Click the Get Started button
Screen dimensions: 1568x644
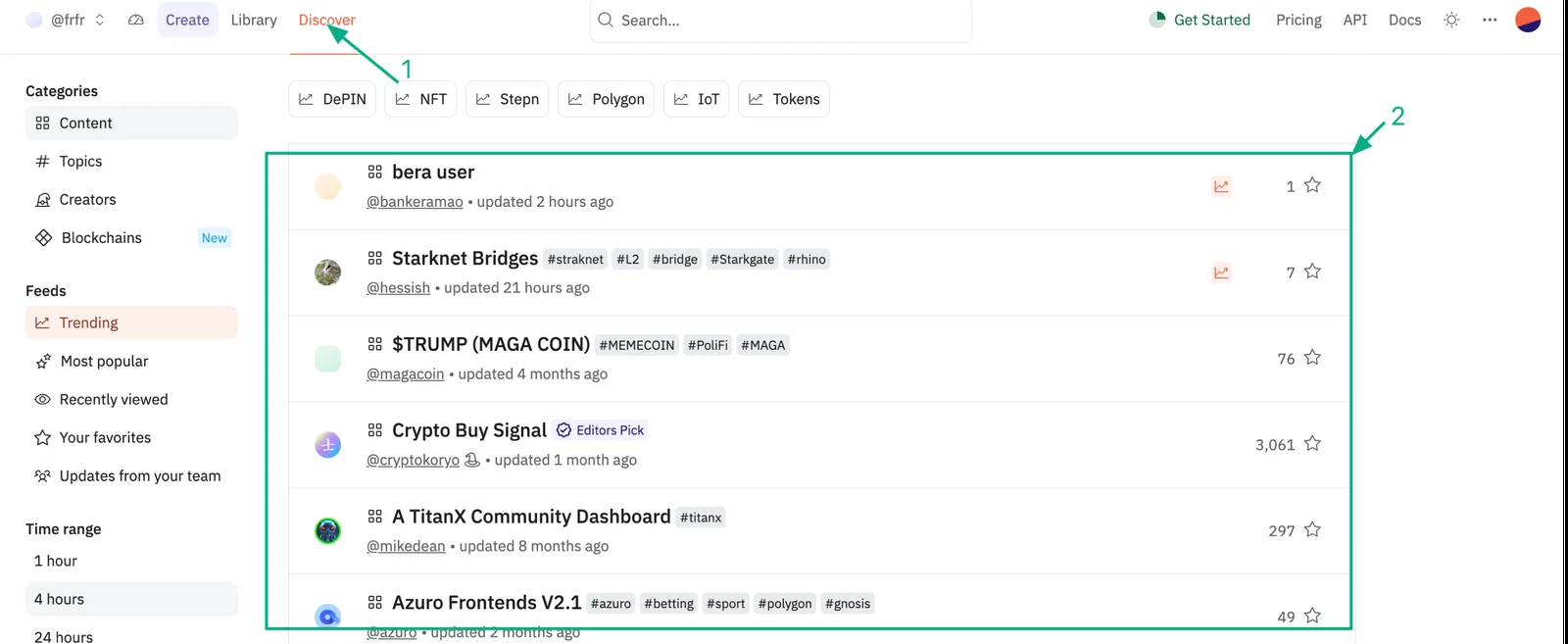click(1200, 20)
